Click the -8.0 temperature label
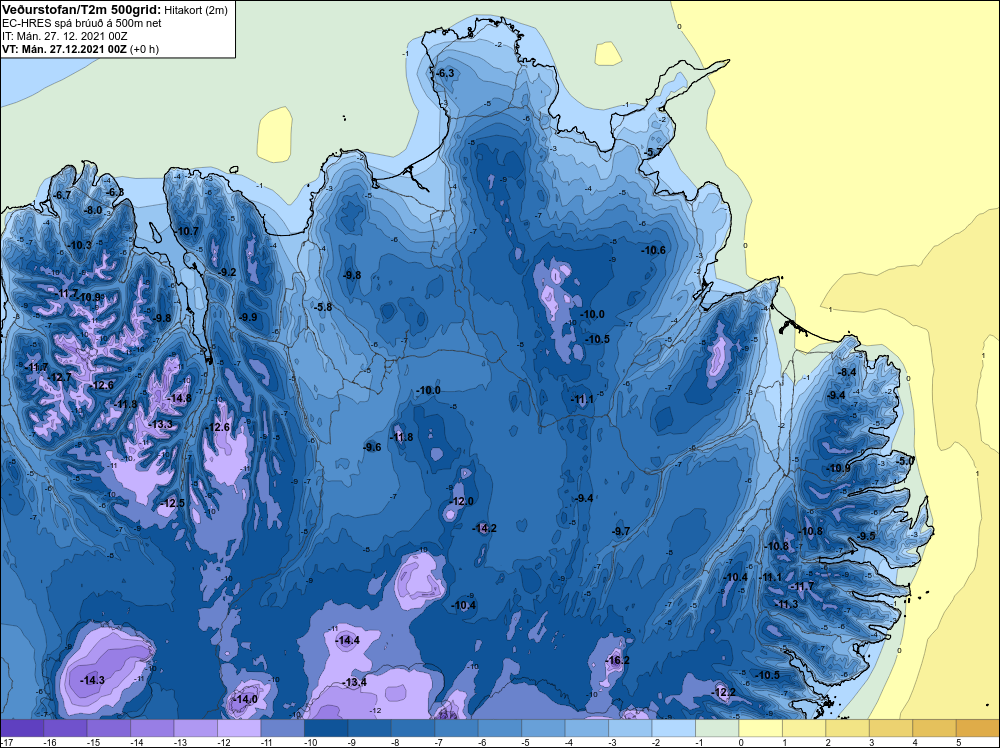The image size is (1000, 748). point(93,210)
